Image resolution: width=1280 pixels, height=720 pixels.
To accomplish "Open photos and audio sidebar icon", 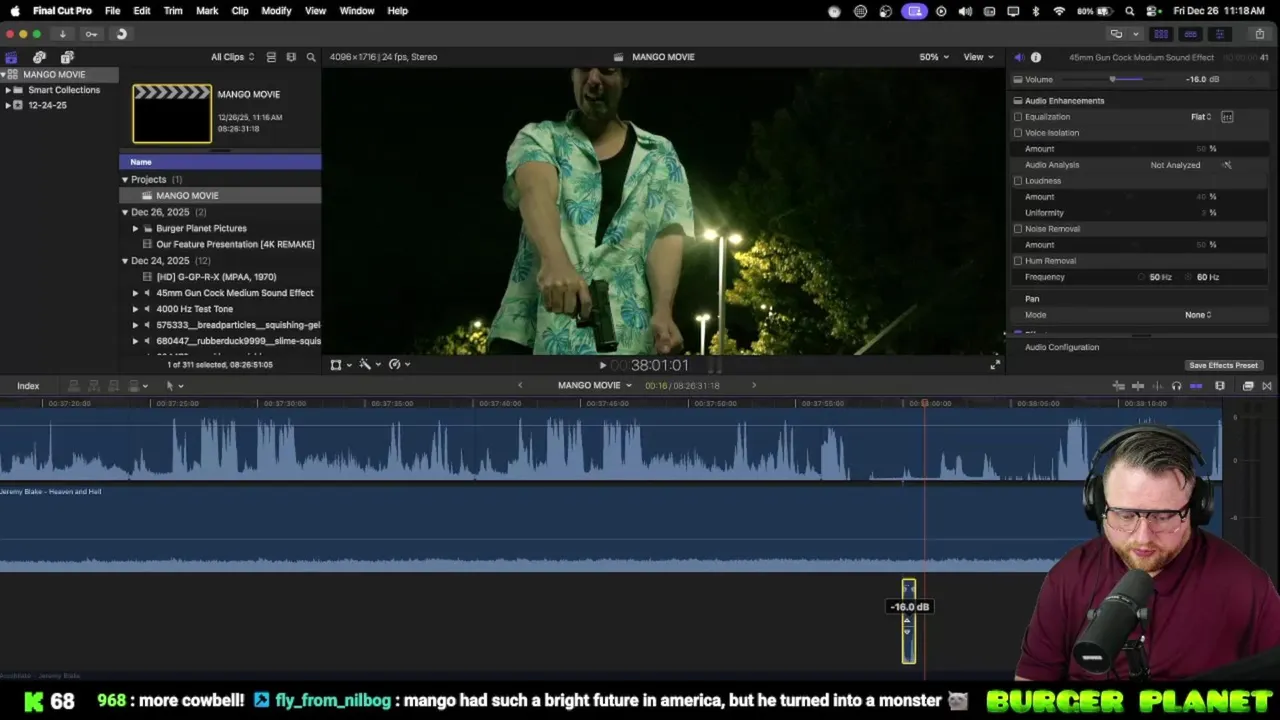I will [39, 57].
